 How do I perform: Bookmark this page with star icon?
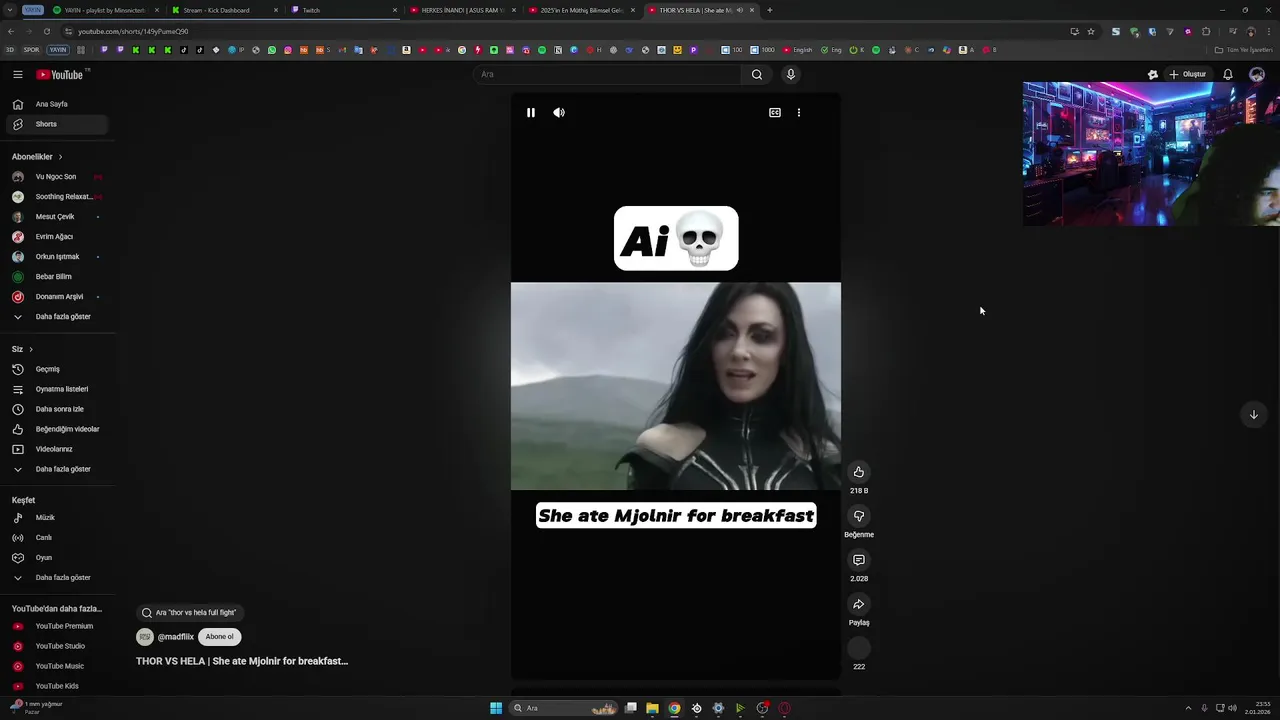click(x=1091, y=31)
